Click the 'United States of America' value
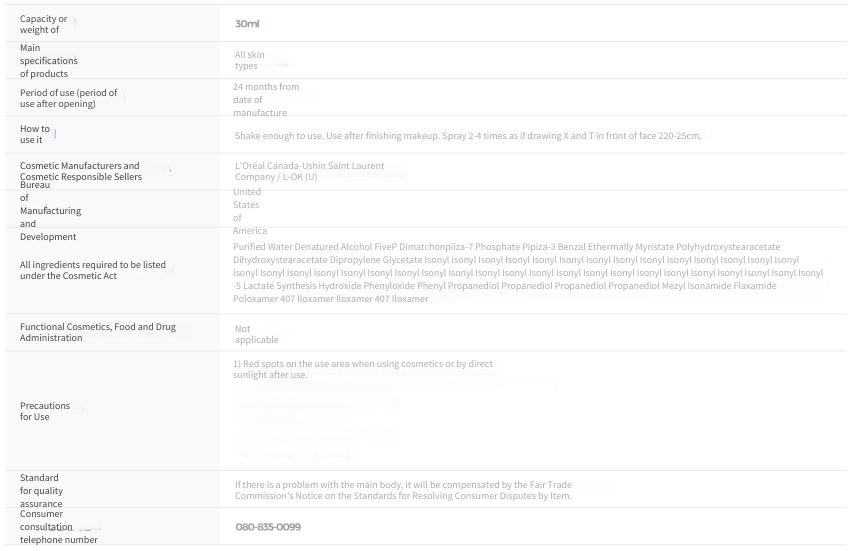860x551 pixels. pos(250,211)
